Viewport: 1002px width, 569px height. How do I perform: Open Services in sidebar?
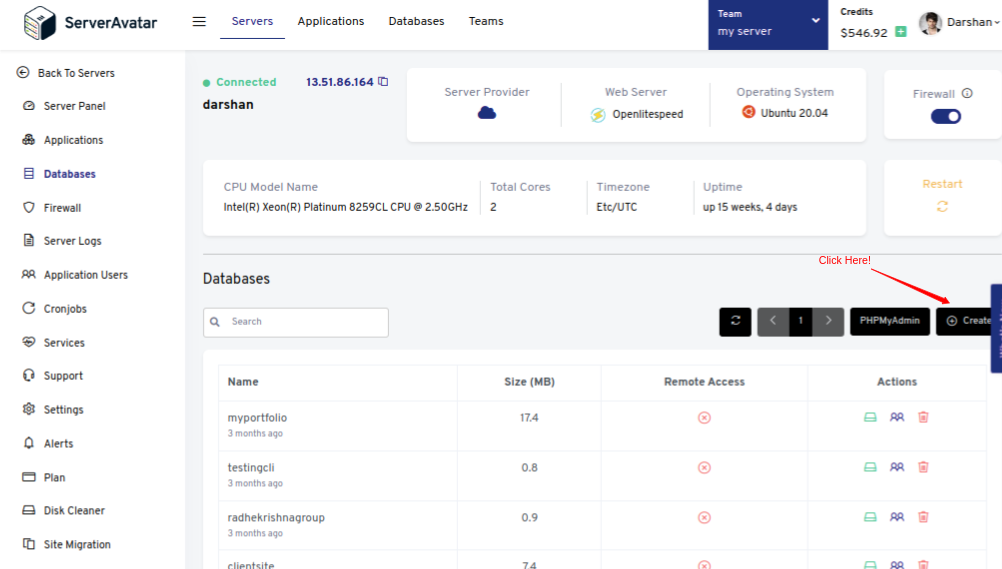pyautogui.click(x=53, y=343)
